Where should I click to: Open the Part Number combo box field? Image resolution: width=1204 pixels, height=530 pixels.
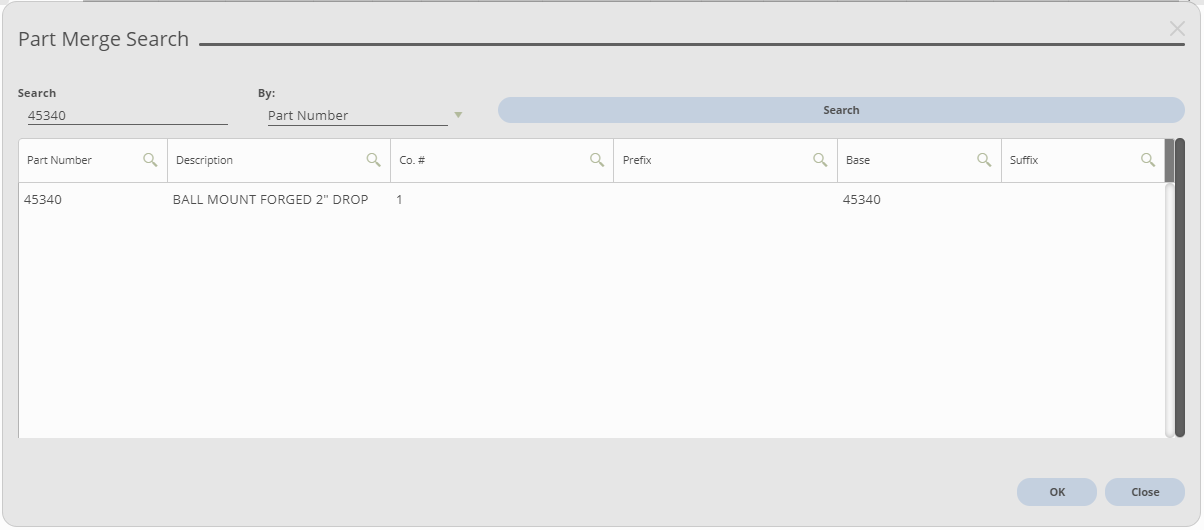point(357,115)
